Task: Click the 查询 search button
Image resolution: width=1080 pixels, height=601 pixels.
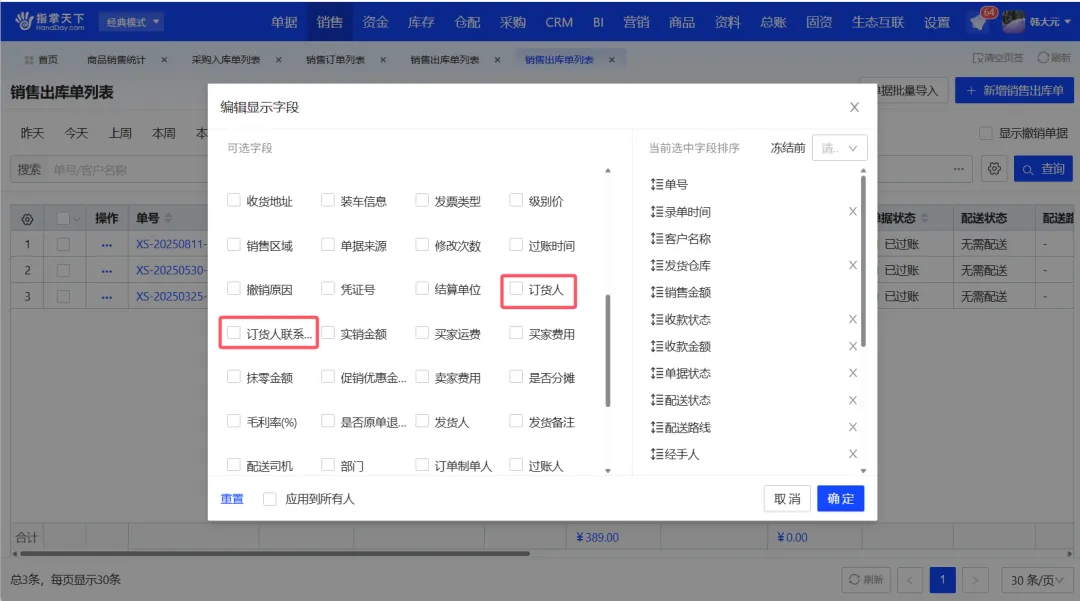Action: 1043,169
